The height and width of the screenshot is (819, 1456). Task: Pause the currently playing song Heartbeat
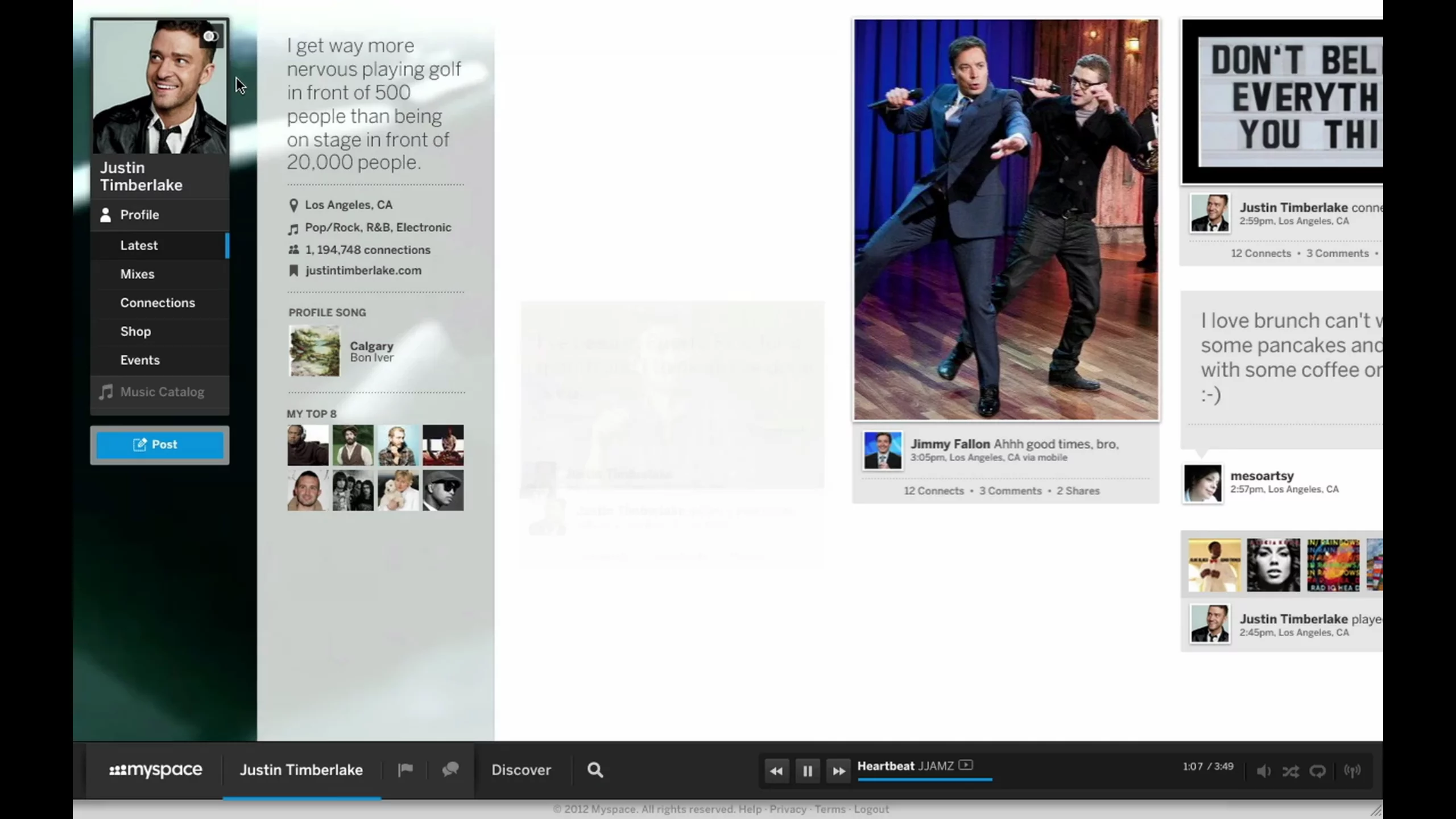click(807, 771)
